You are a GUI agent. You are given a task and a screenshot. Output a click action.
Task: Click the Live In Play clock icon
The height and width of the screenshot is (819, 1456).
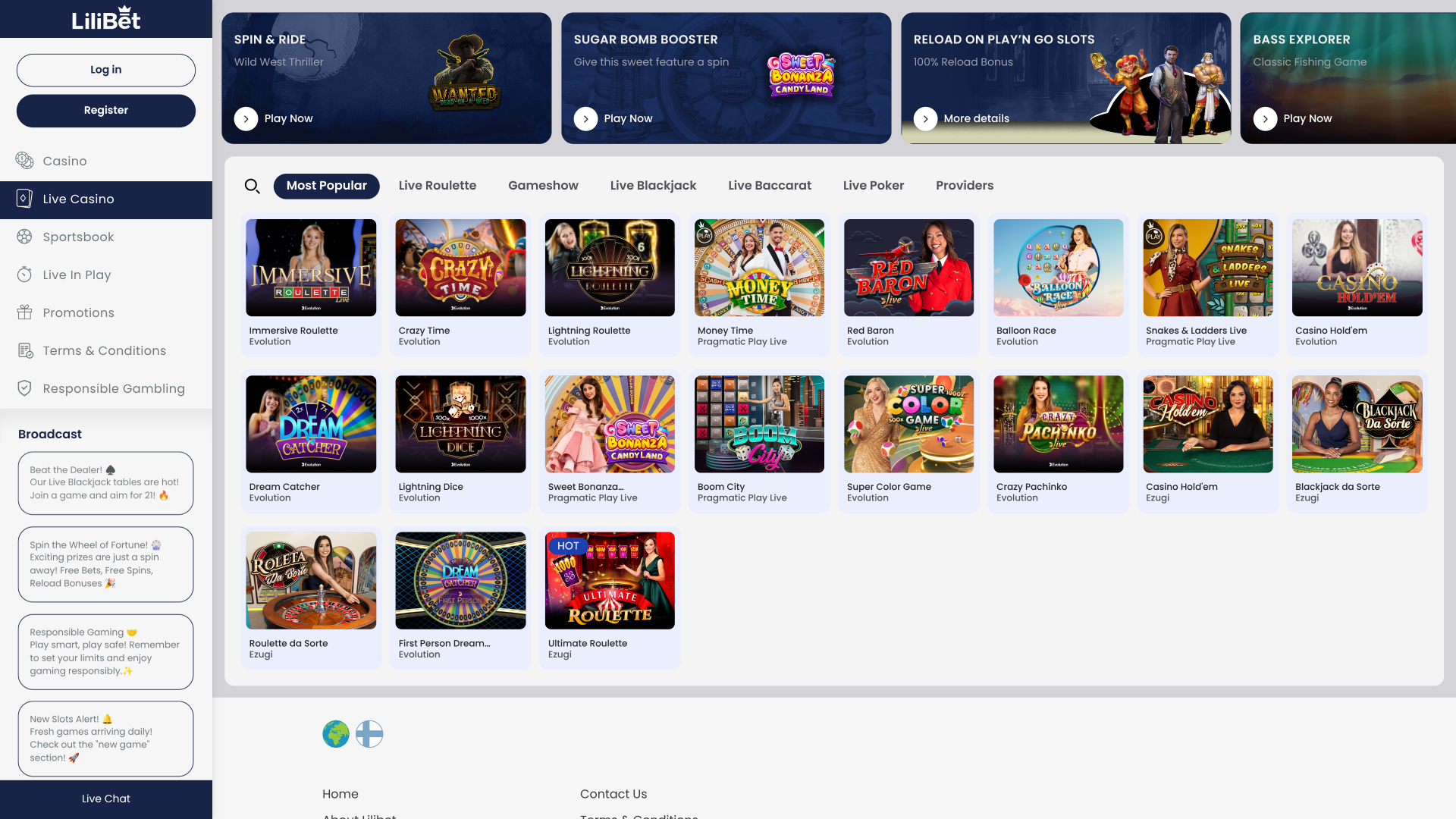pos(25,275)
